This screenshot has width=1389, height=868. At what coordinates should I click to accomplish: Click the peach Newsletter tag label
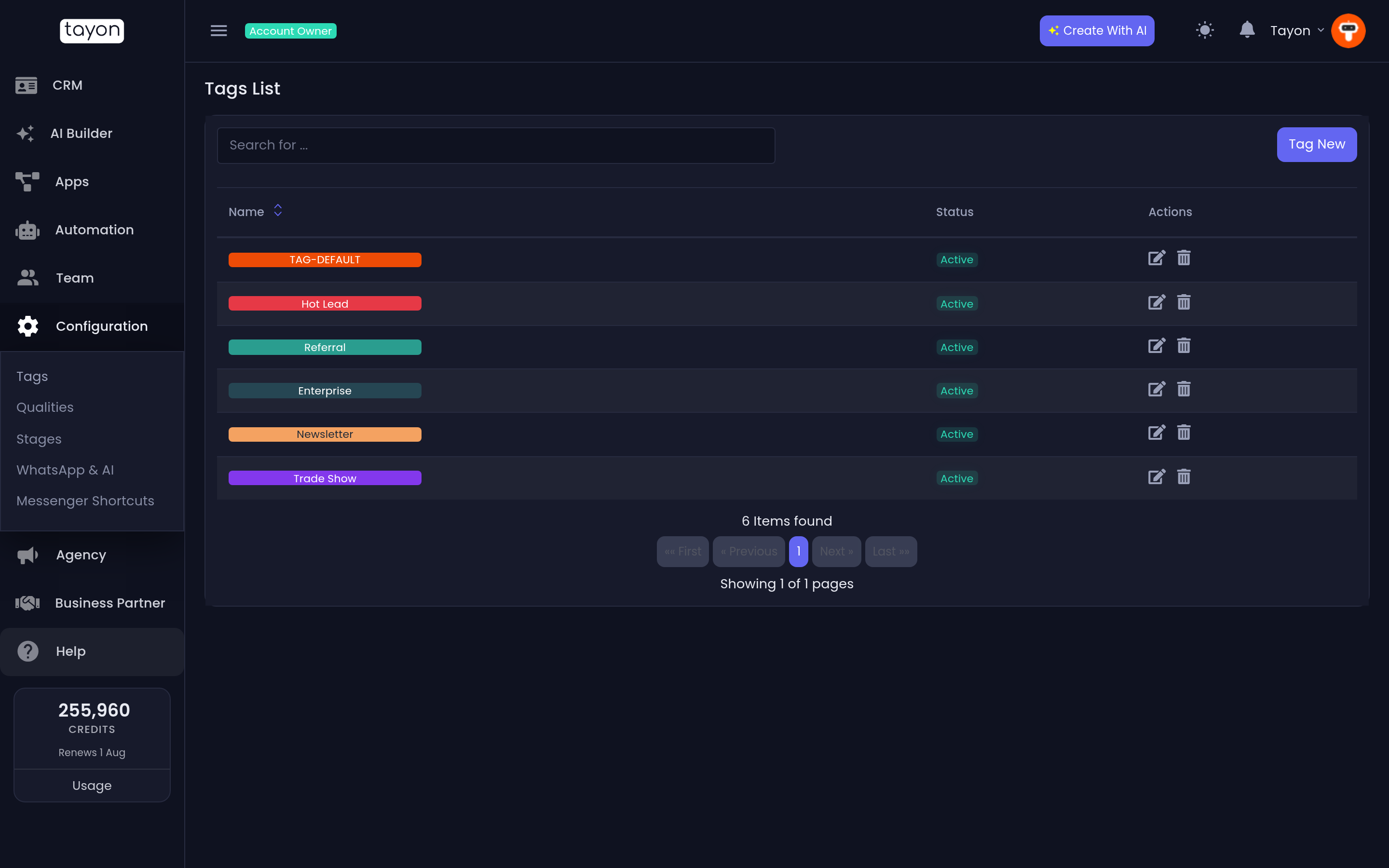tap(325, 434)
